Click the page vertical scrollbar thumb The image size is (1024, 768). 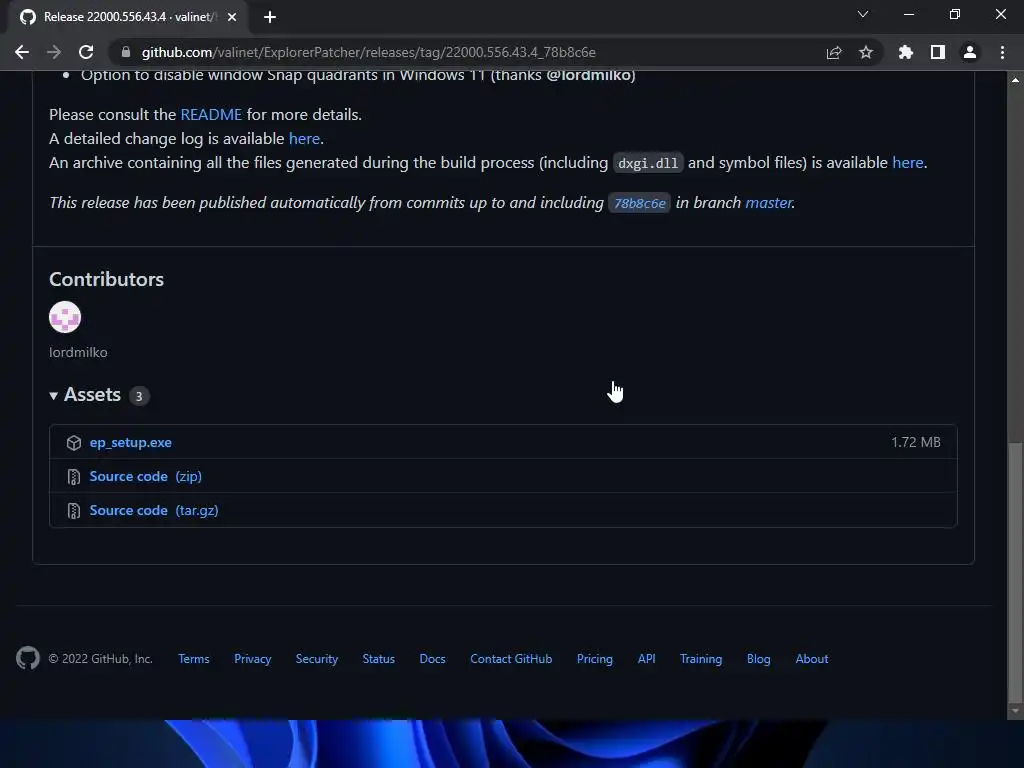(1016, 571)
